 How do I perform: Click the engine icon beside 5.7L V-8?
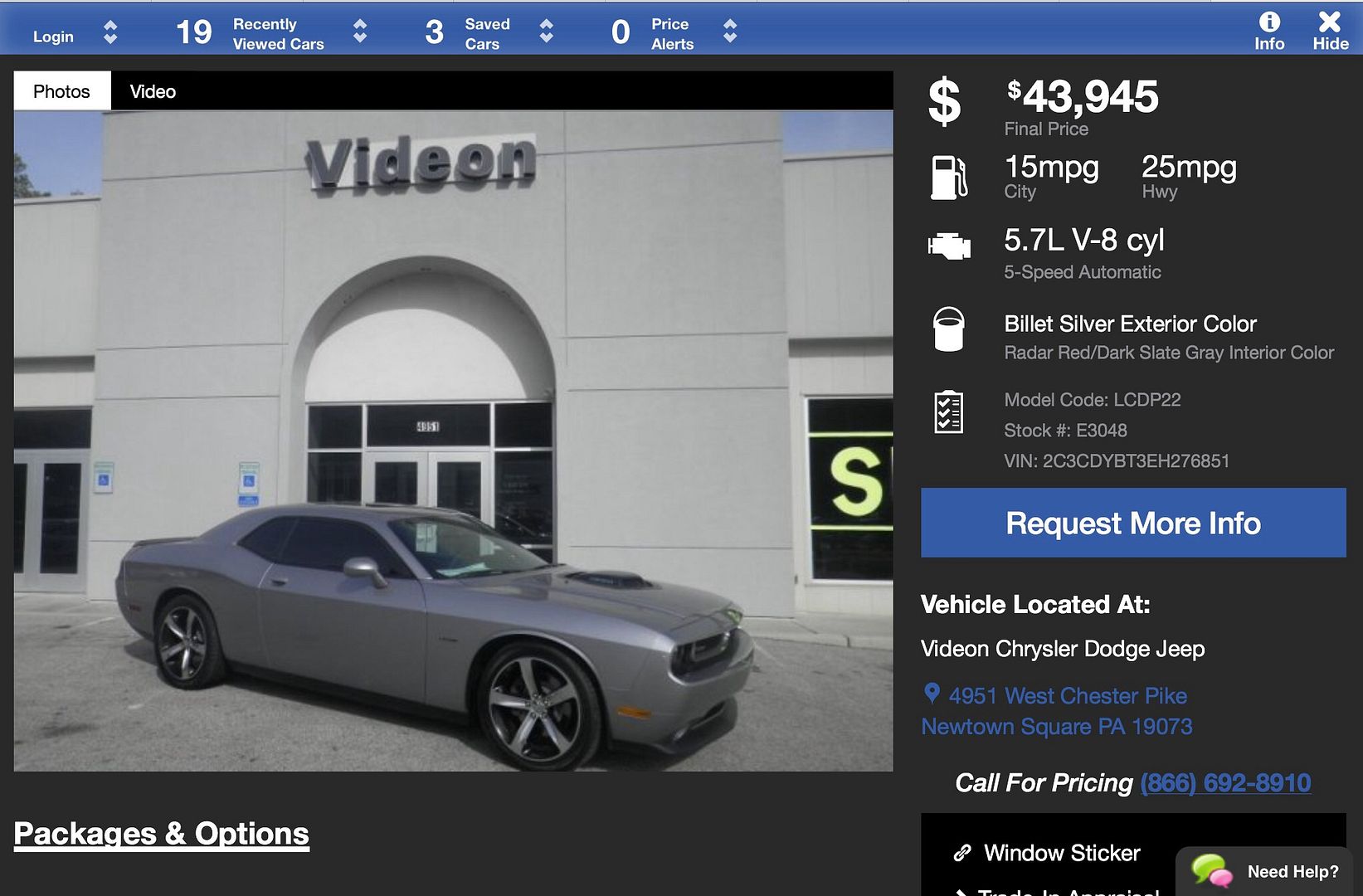point(949,246)
